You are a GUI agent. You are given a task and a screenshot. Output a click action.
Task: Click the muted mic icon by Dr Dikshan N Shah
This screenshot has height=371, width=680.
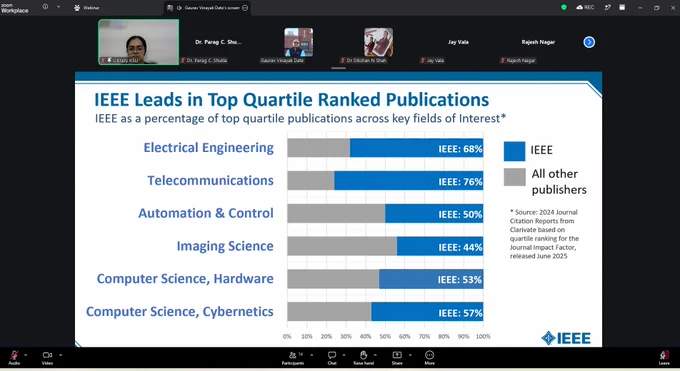pos(343,60)
